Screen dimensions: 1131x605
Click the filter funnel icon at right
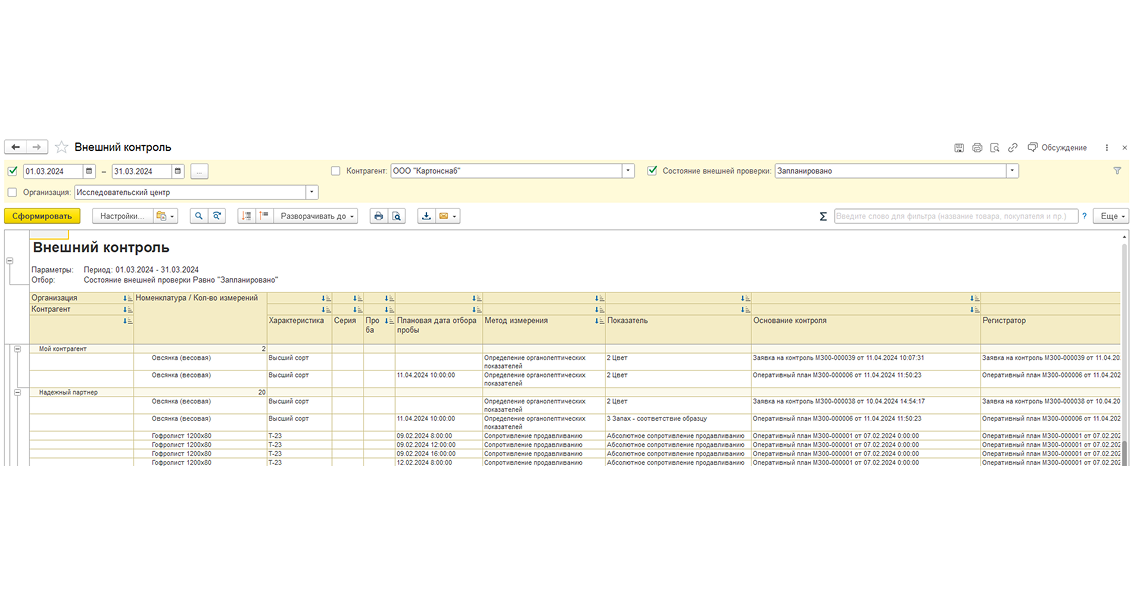click(1117, 171)
